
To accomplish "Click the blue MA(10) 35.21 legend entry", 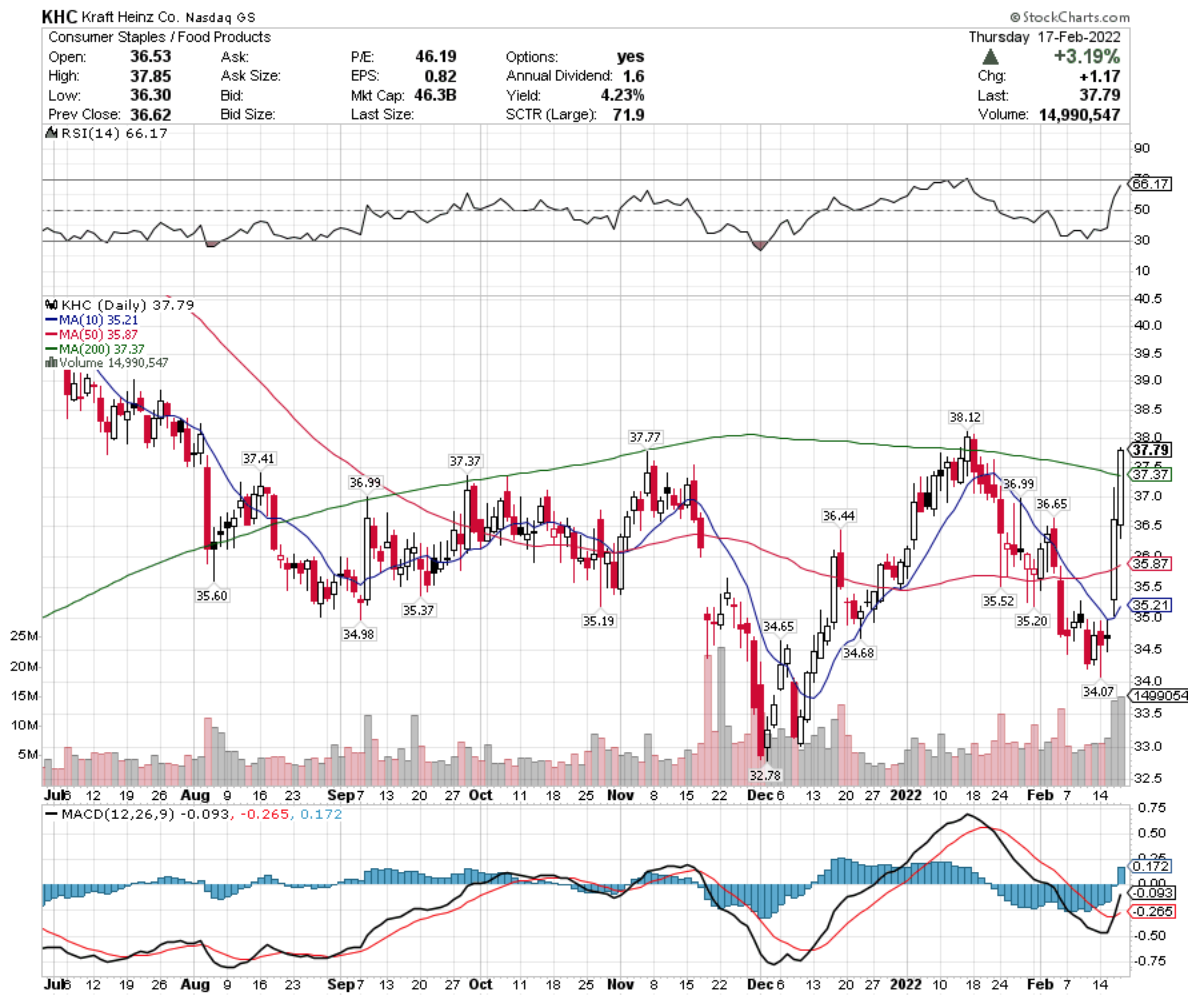I will 91,320.
